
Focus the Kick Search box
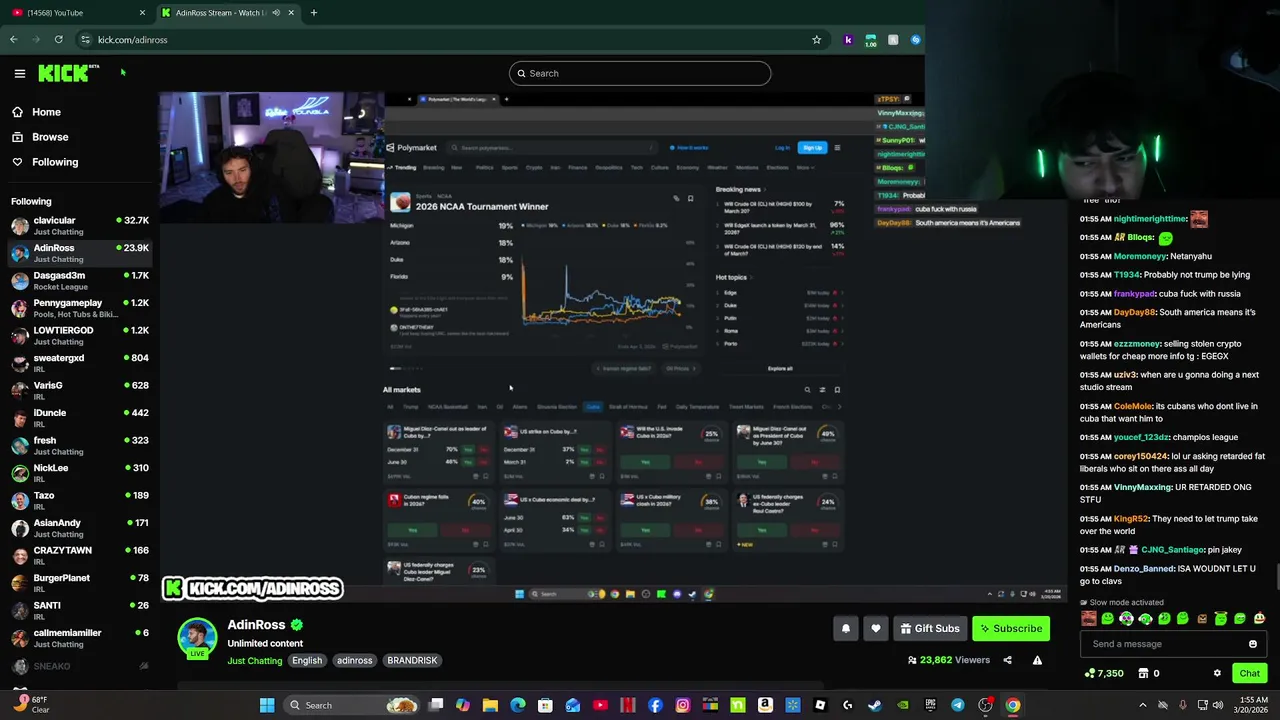(640, 73)
